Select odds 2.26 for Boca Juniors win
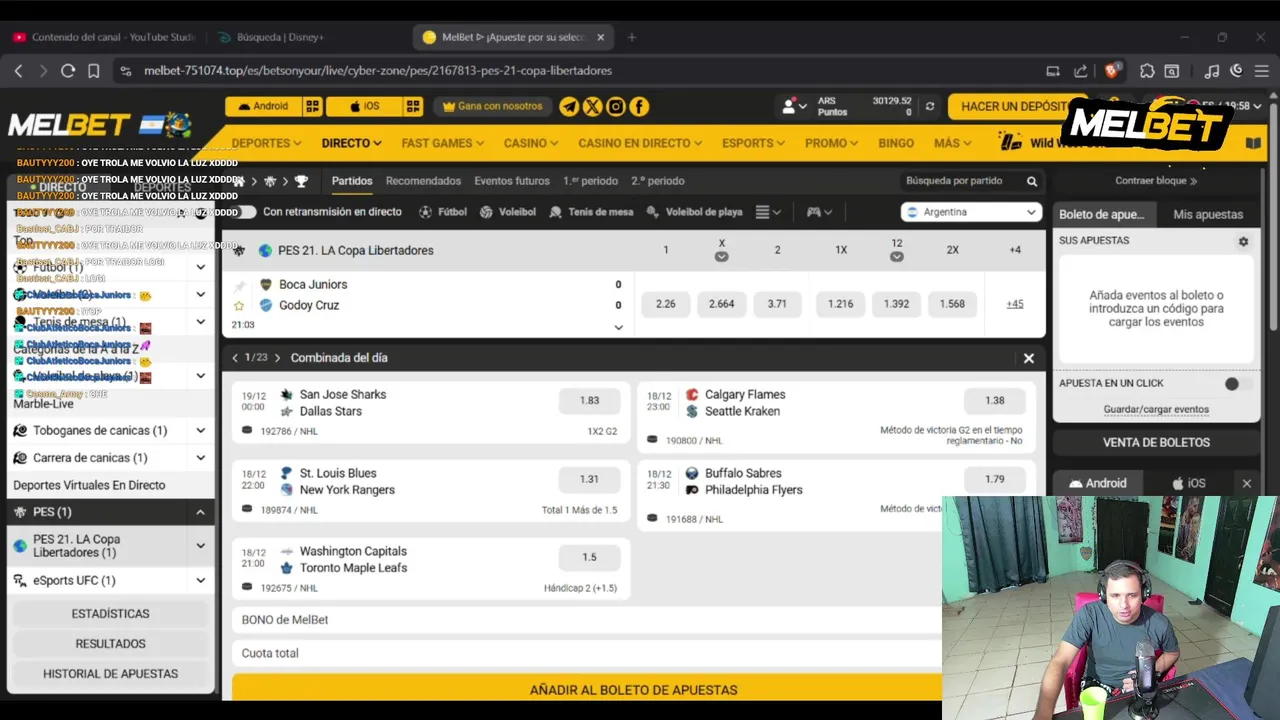Screen dimensions: 1280x720 (665, 304)
